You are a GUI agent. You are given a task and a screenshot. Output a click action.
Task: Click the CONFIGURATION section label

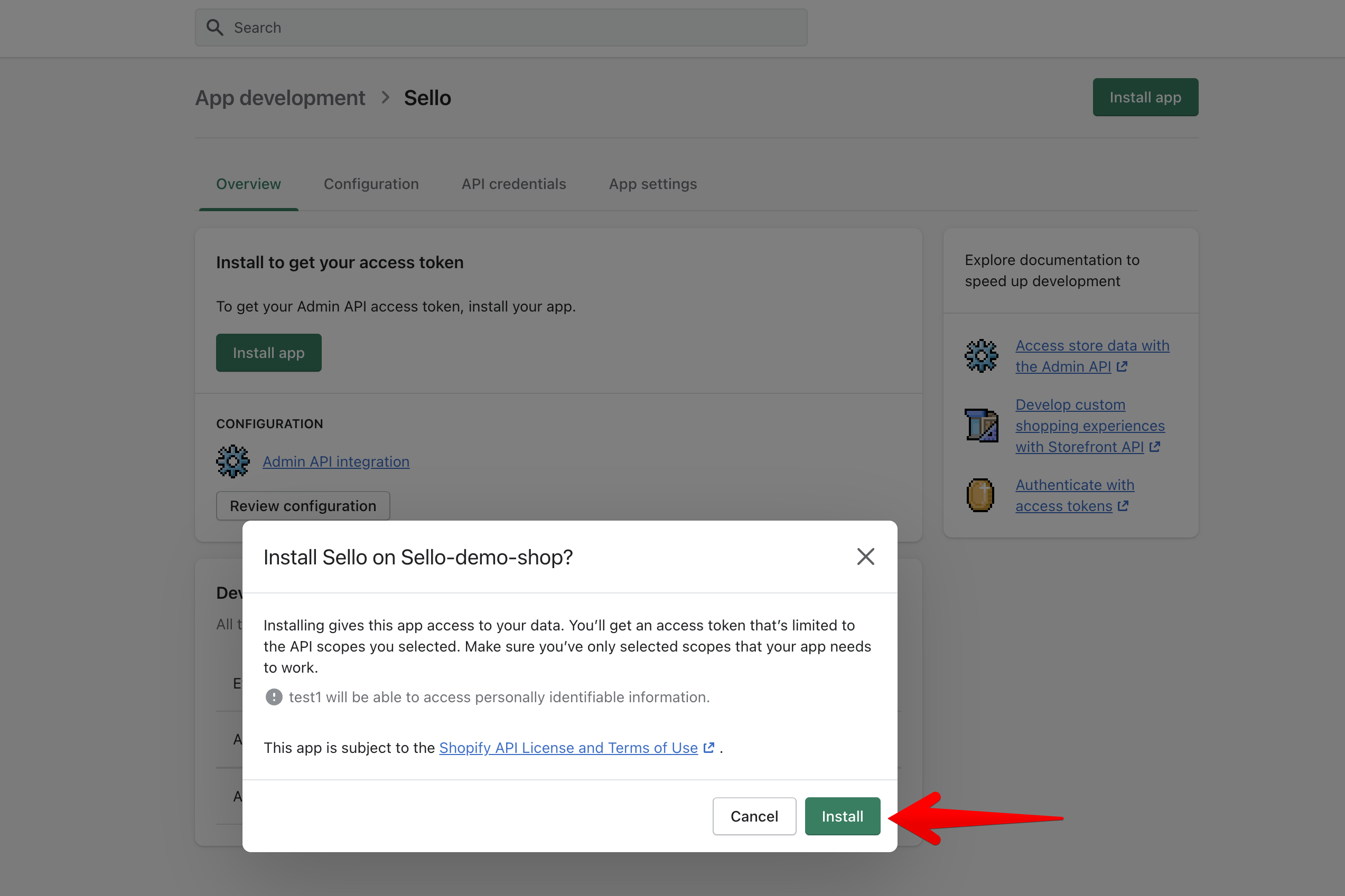coord(269,424)
